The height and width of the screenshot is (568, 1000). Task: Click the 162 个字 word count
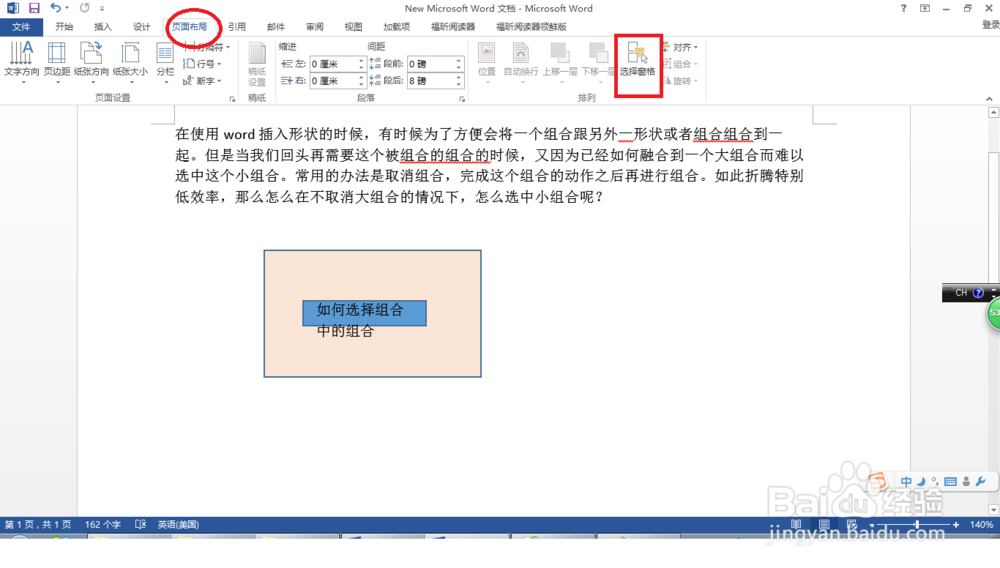pyautogui.click(x=103, y=525)
